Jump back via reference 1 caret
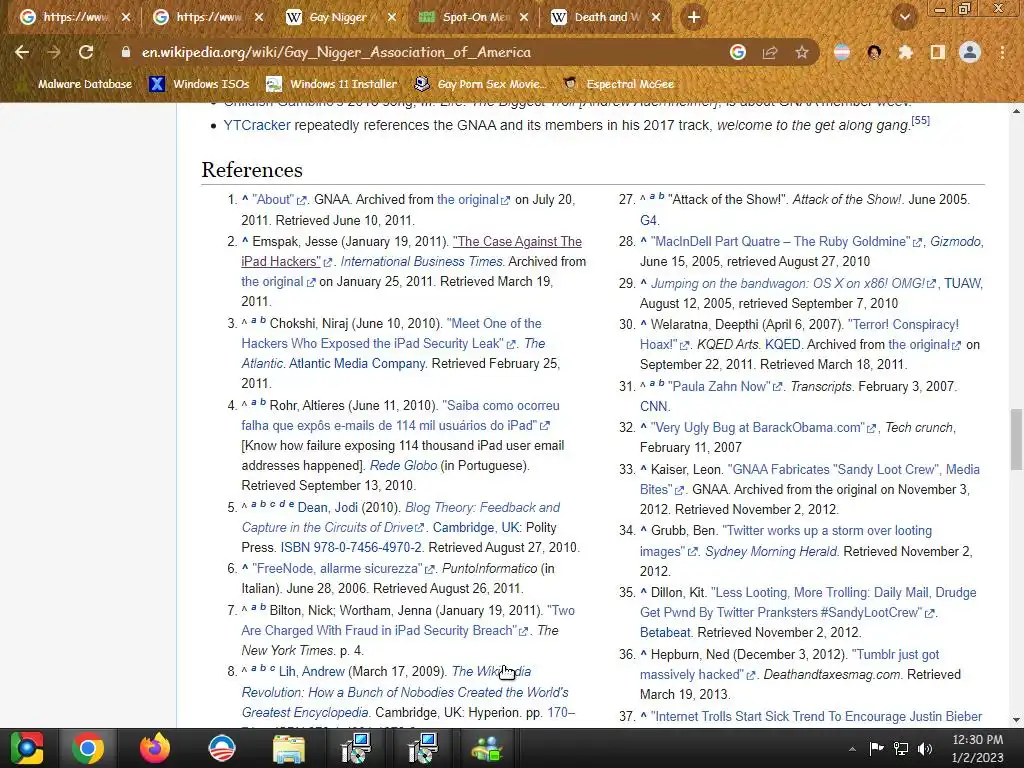This screenshot has height=768, width=1024. tap(245, 199)
